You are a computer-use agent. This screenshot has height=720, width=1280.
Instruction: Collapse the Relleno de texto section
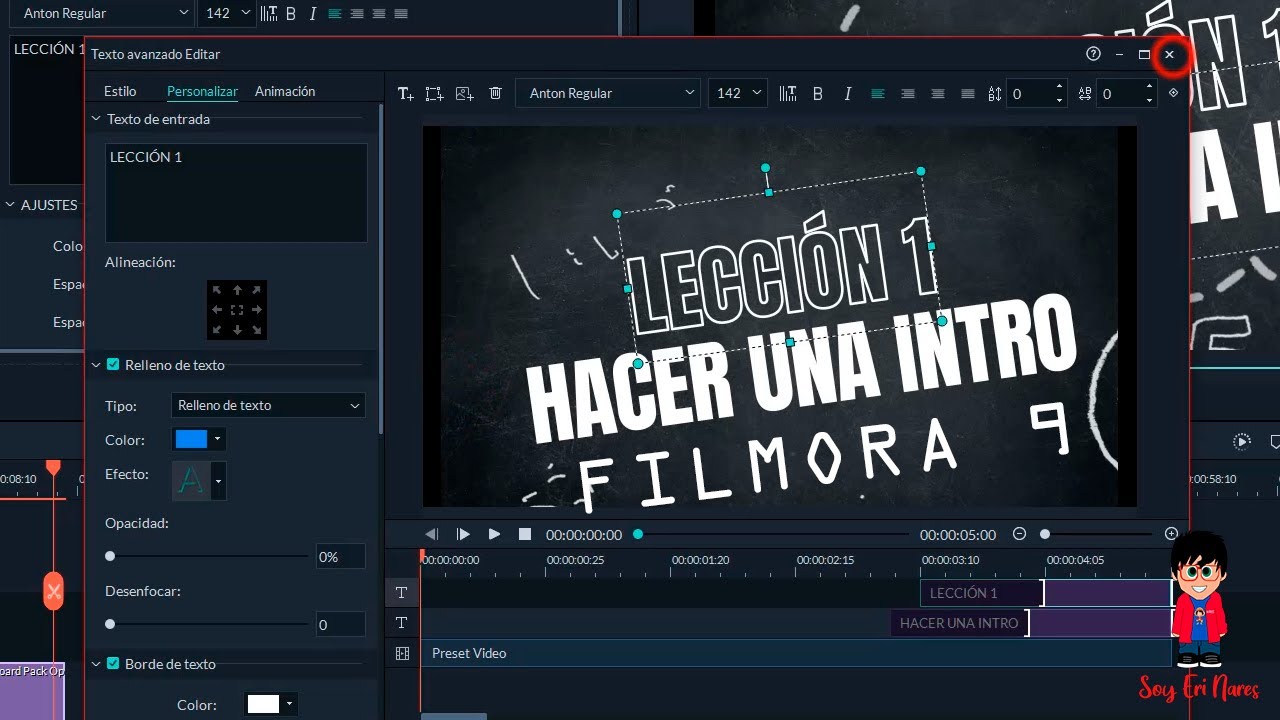(x=96, y=365)
